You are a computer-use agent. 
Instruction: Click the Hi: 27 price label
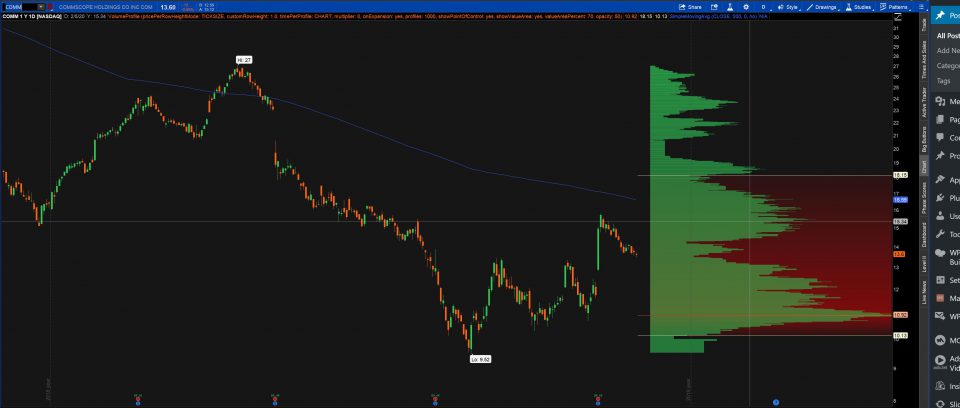(x=244, y=60)
